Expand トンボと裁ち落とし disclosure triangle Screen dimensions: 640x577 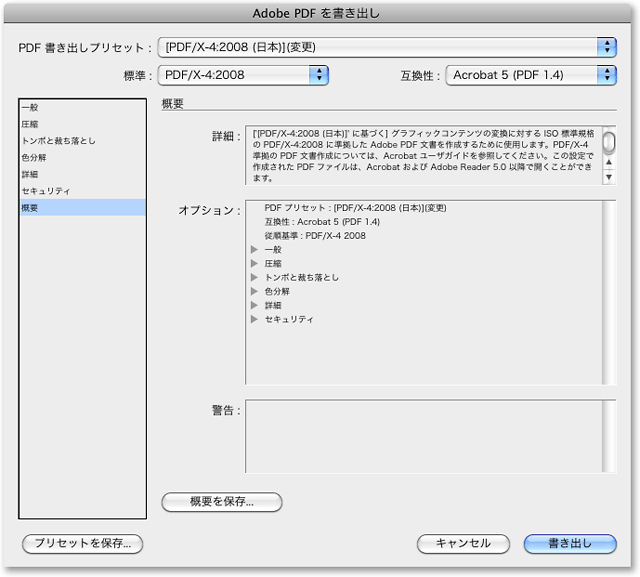coord(254,278)
